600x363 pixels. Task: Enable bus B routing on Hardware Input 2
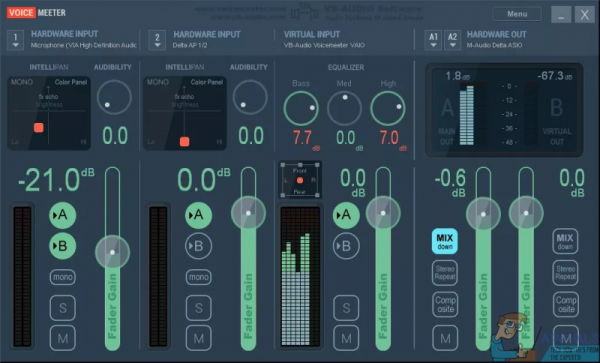click(x=199, y=246)
